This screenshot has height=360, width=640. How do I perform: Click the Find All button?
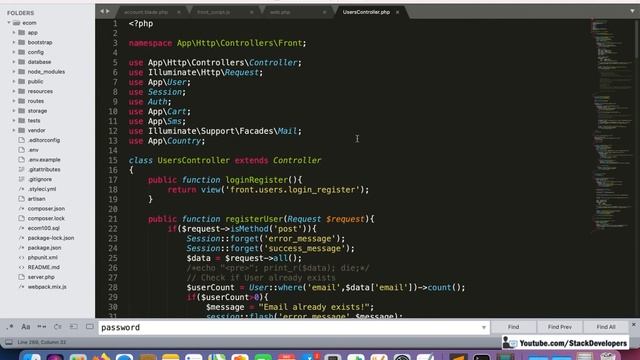pyautogui.click(x=606, y=327)
